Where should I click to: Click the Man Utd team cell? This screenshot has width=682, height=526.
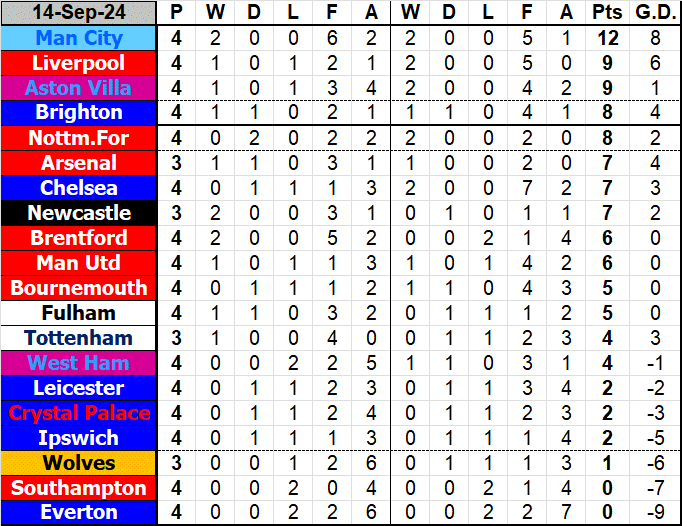[x=79, y=262]
